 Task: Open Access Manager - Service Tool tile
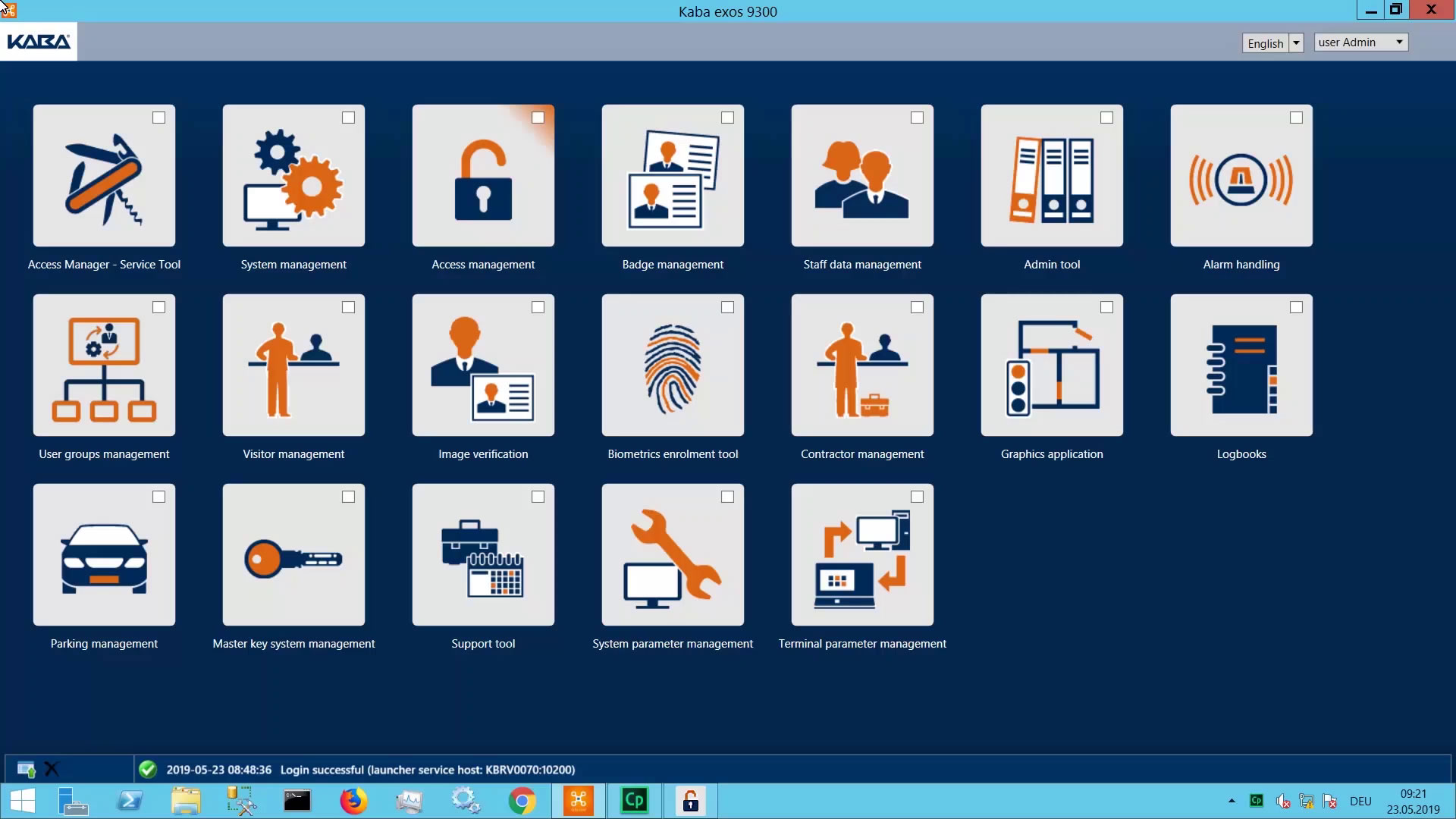click(104, 176)
